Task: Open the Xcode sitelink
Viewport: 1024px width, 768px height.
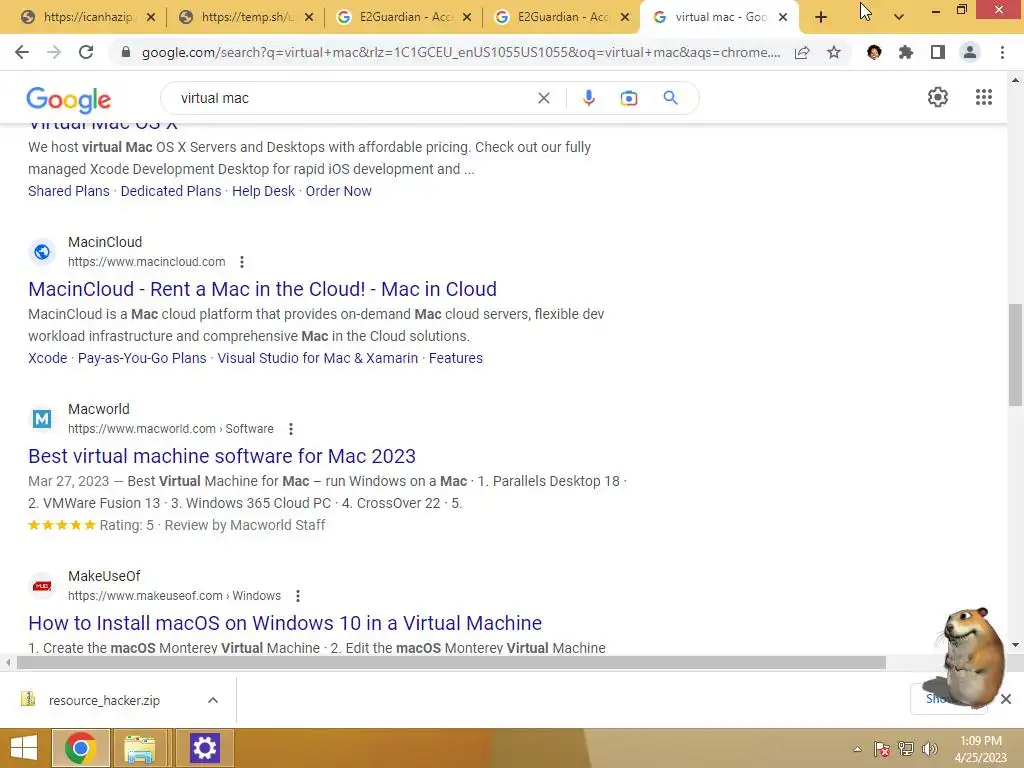Action: point(48,358)
